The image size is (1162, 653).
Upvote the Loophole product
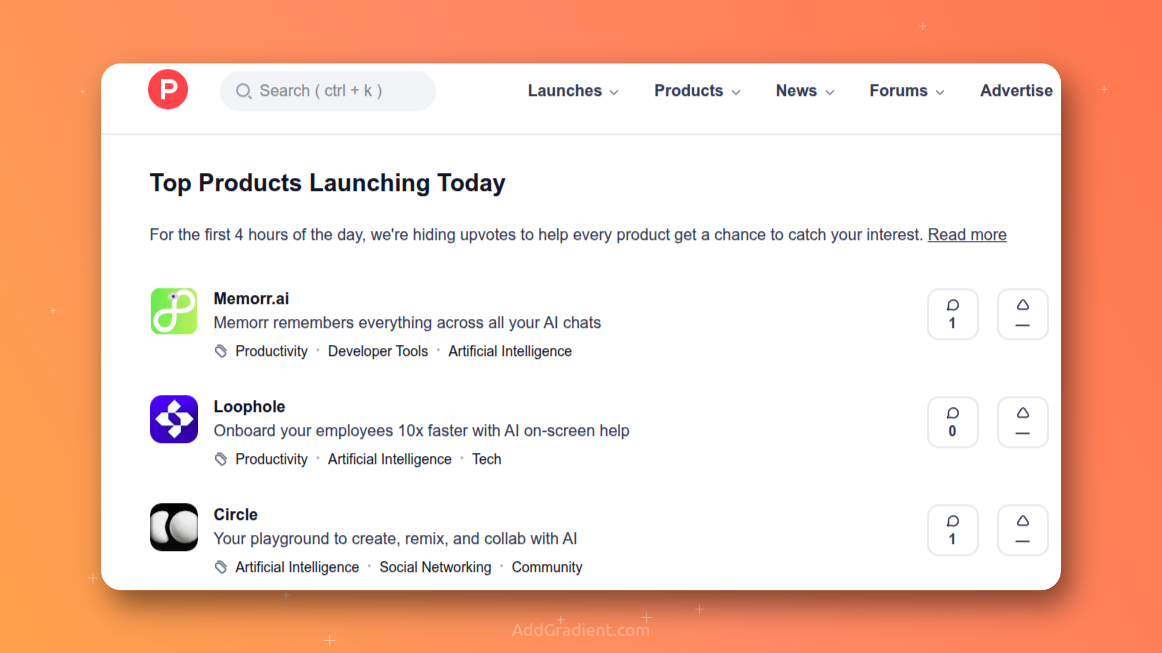click(1022, 421)
